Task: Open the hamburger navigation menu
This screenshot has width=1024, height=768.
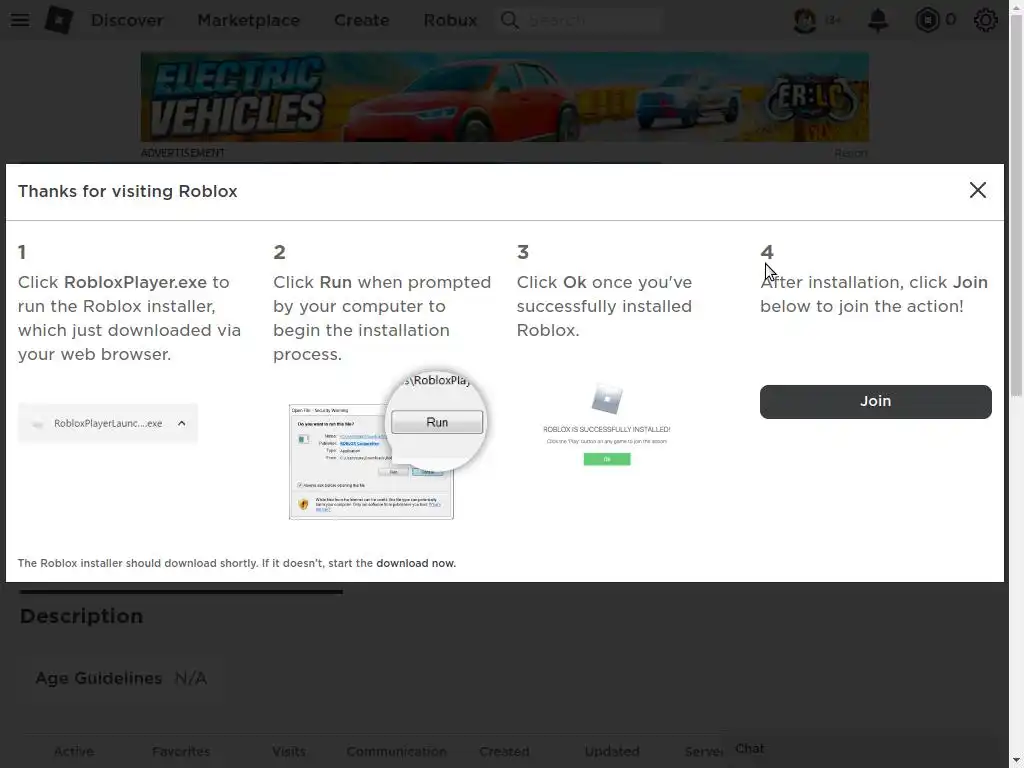Action: pyautogui.click(x=20, y=20)
